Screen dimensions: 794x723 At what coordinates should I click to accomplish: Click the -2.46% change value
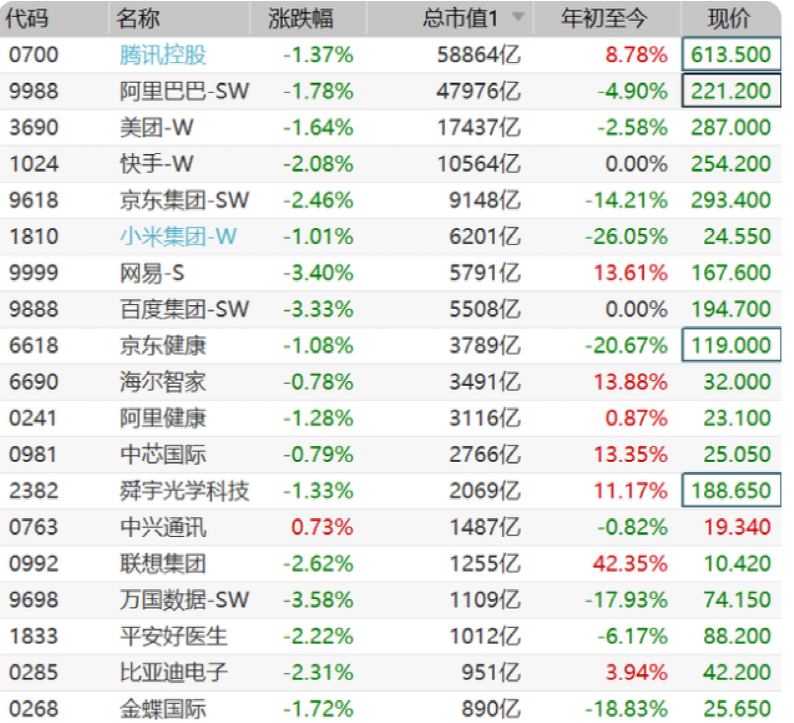(x=318, y=200)
